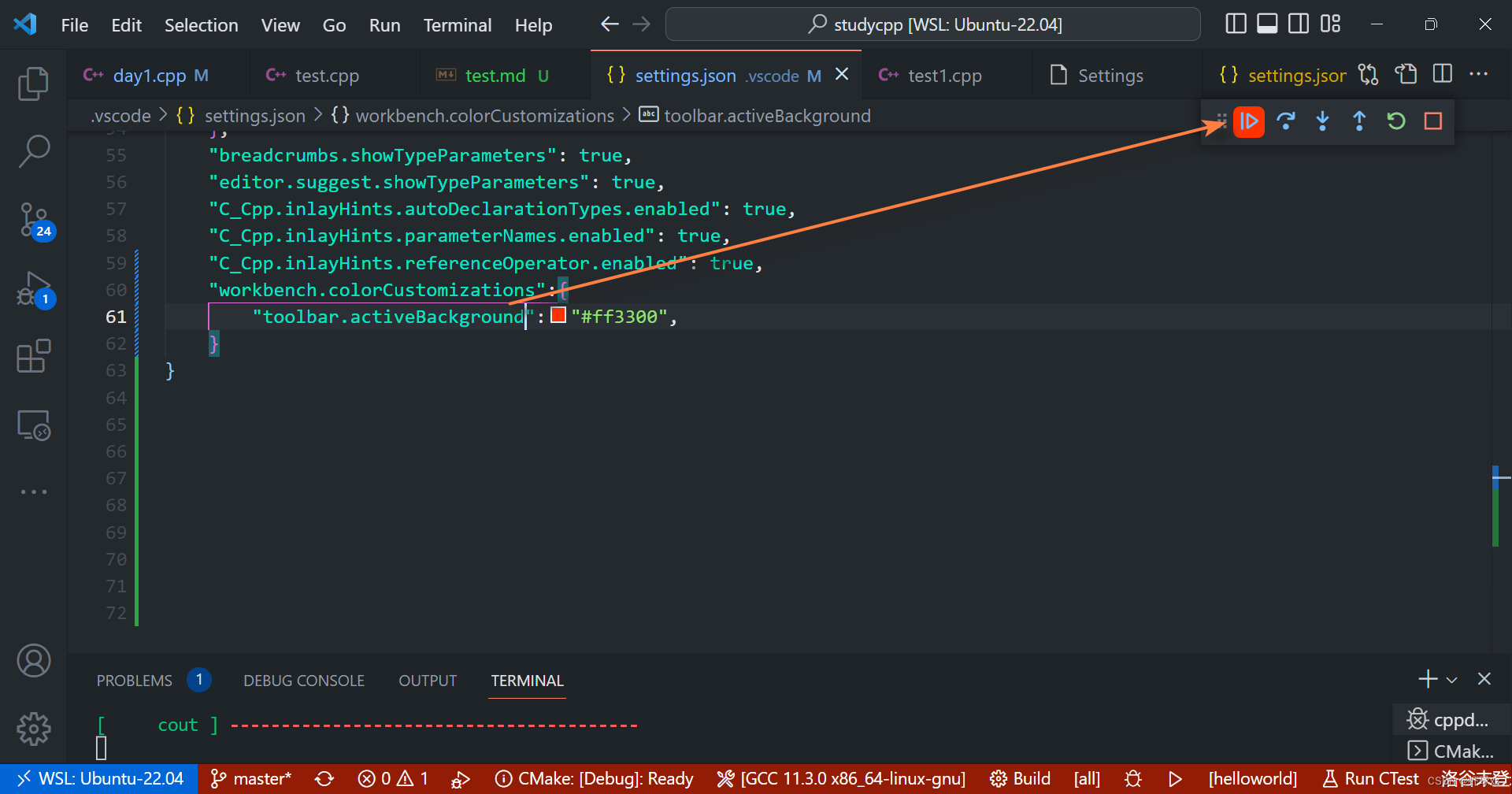Split the editor to the right

pyautogui.click(x=1443, y=75)
